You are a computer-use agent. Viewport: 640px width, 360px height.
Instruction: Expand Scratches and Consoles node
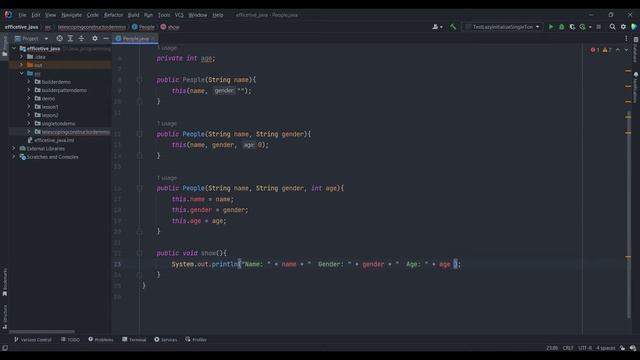click(14, 157)
